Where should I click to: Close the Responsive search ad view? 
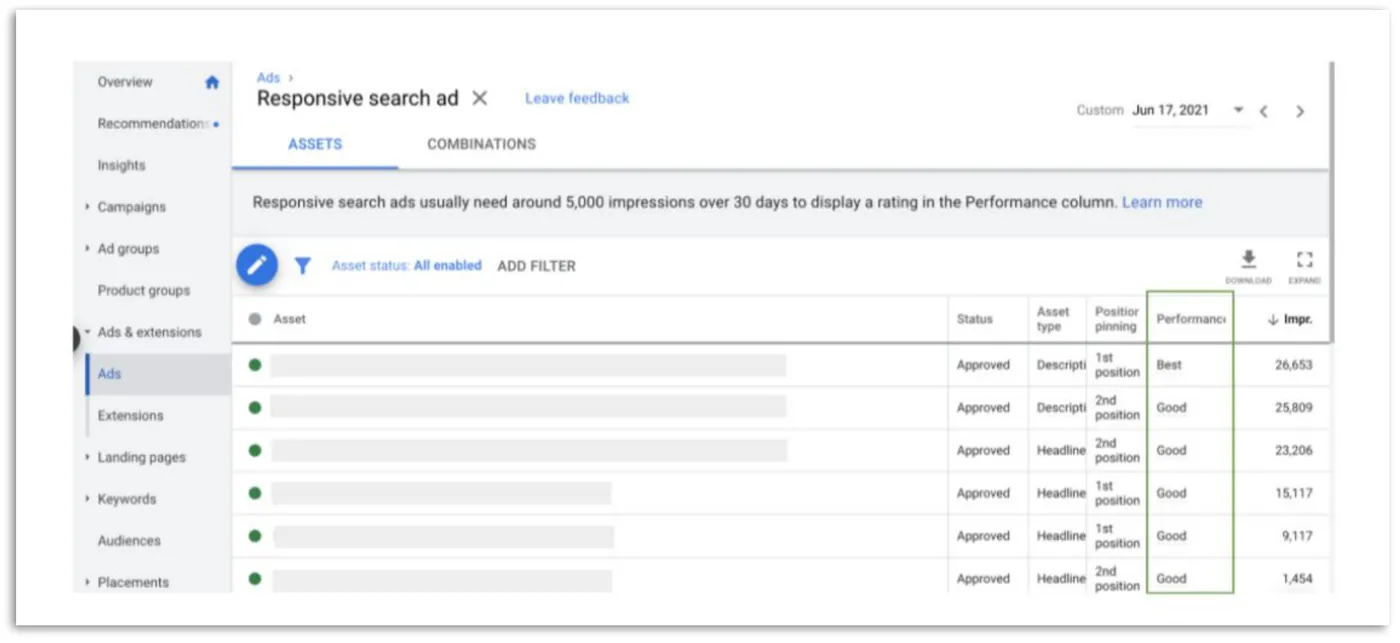[x=480, y=98]
